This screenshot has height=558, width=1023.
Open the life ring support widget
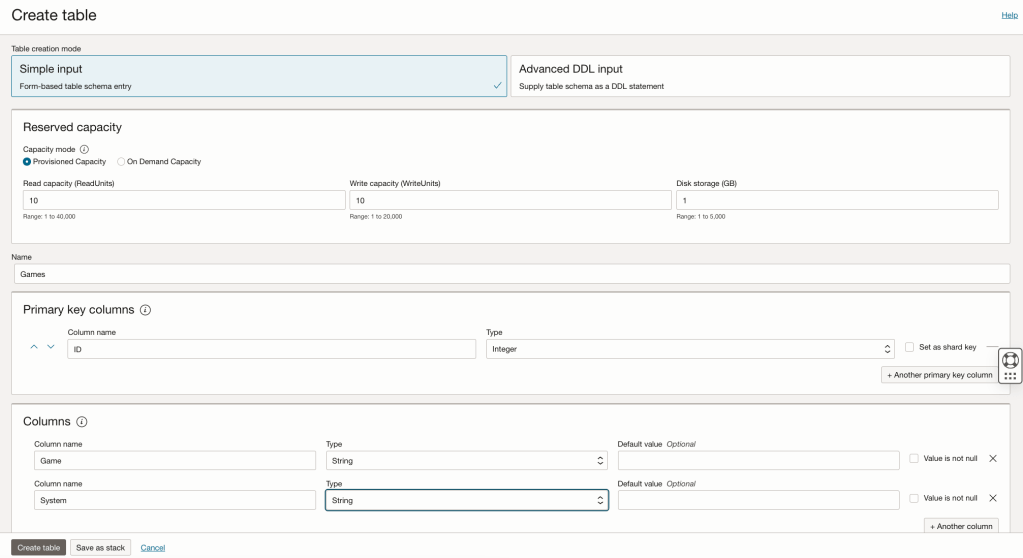[x=1010, y=359]
